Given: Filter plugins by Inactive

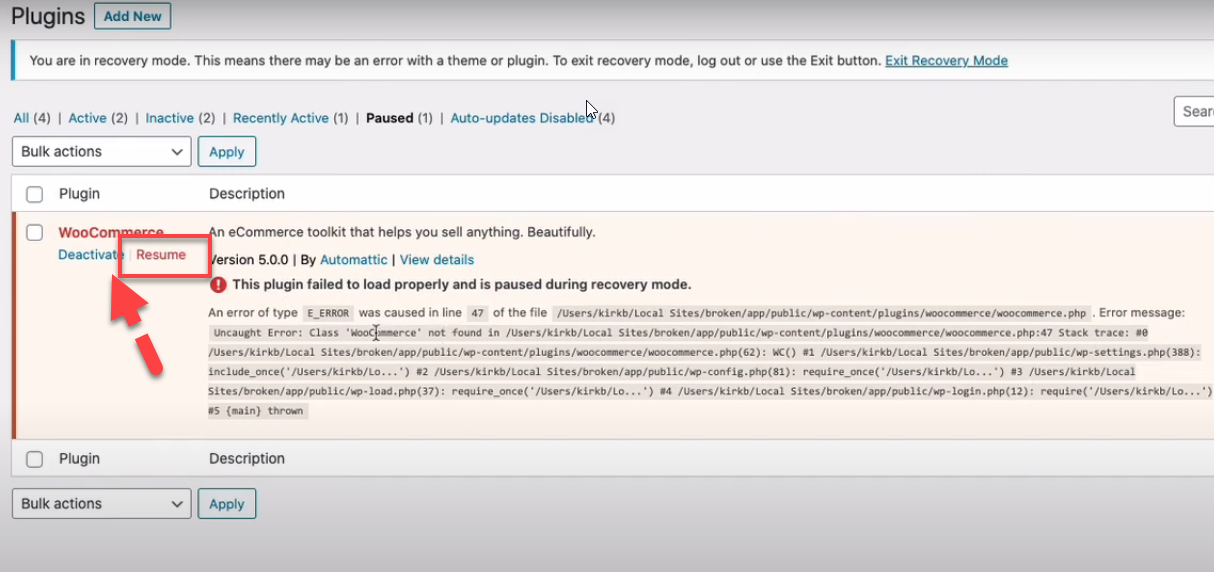Looking at the screenshot, I should (169, 118).
